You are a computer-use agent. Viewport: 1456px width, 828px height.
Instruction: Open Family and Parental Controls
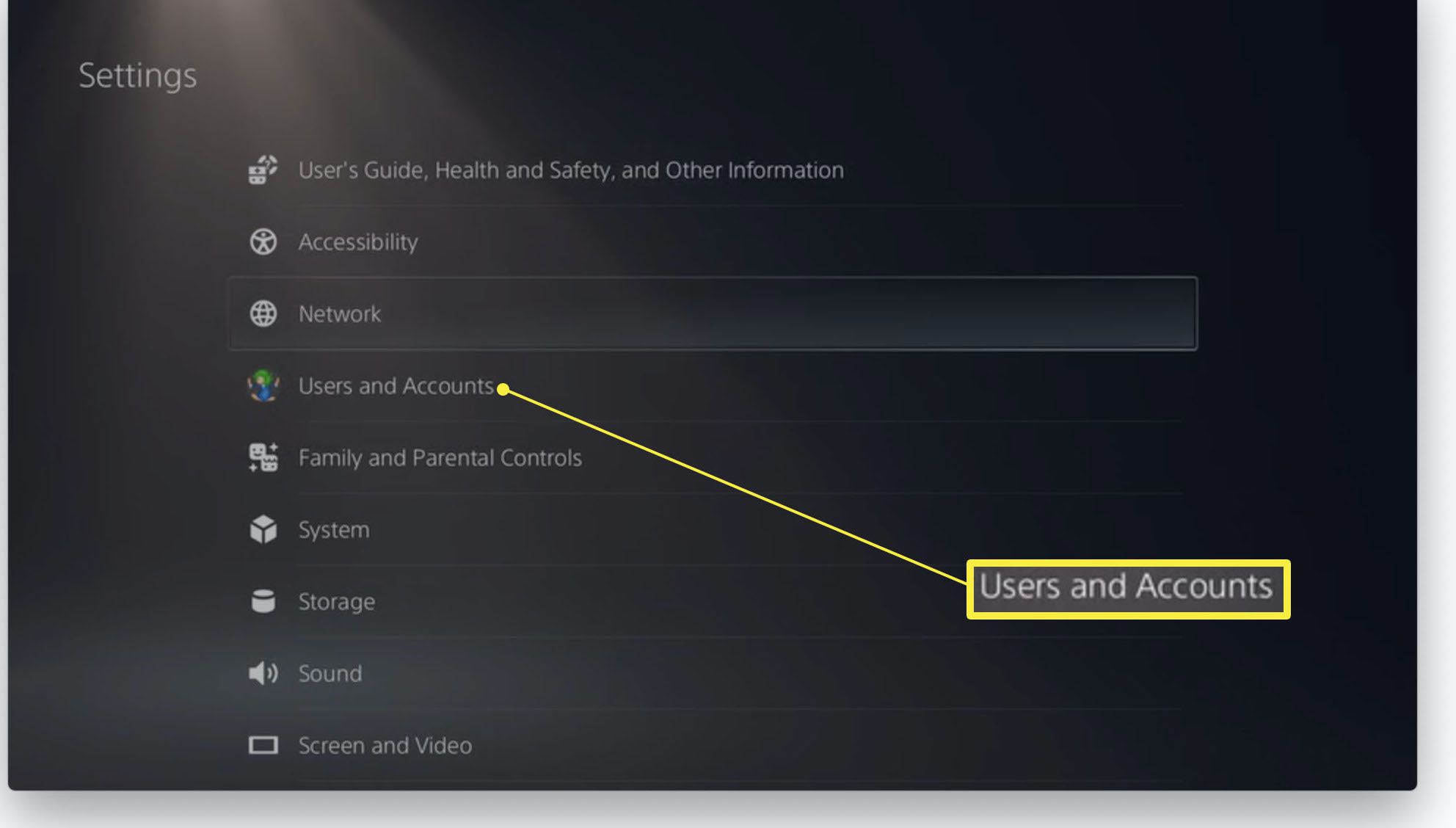(x=439, y=457)
